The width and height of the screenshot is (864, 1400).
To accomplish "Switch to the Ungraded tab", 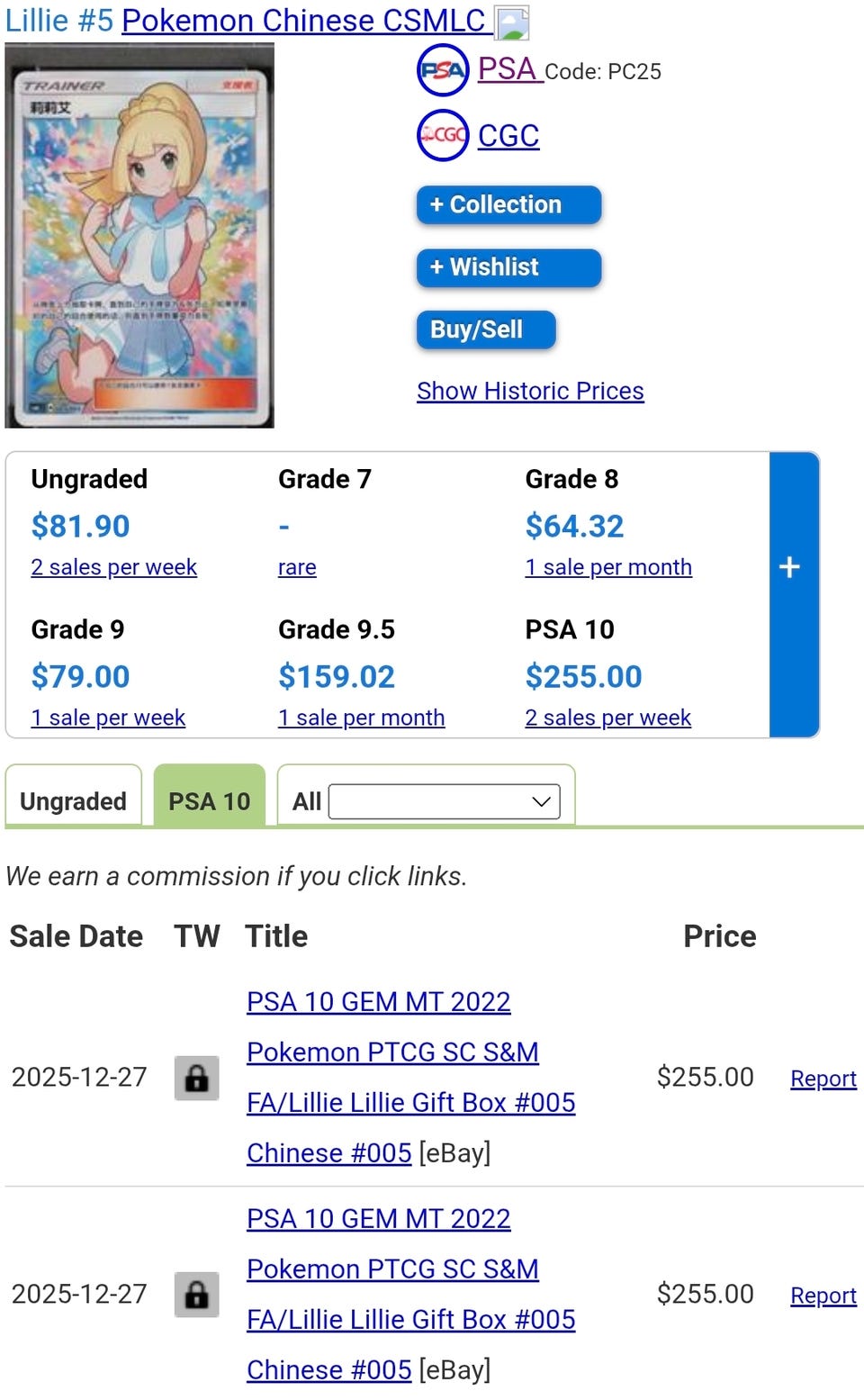I will (73, 800).
